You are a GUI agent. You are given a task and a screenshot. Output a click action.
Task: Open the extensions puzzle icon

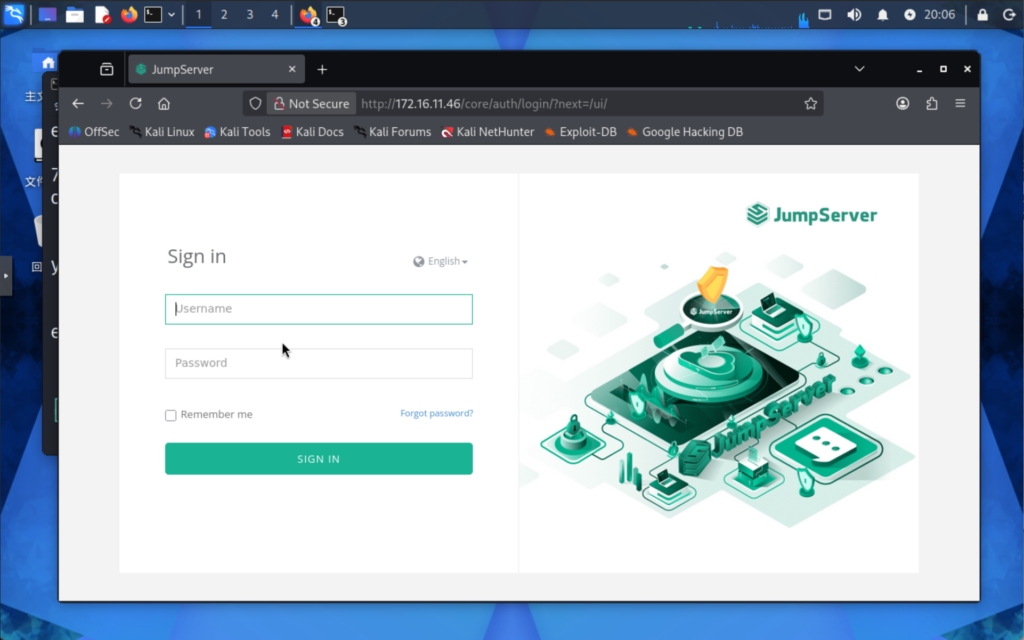932,104
